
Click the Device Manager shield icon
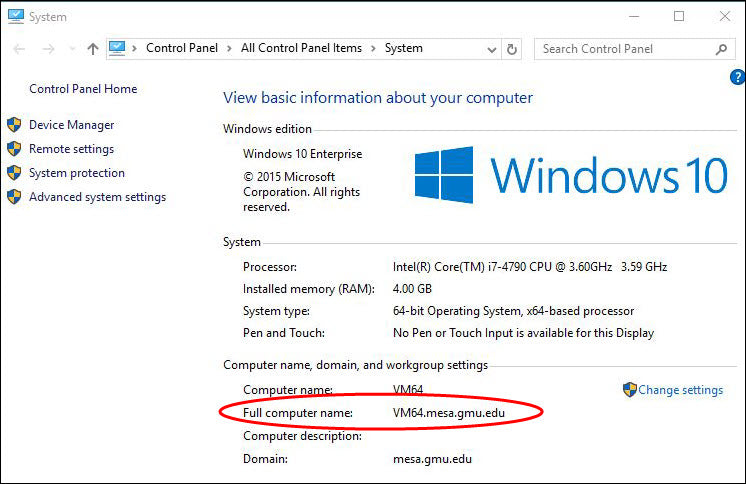pyautogui.click(x=14, y=125)
